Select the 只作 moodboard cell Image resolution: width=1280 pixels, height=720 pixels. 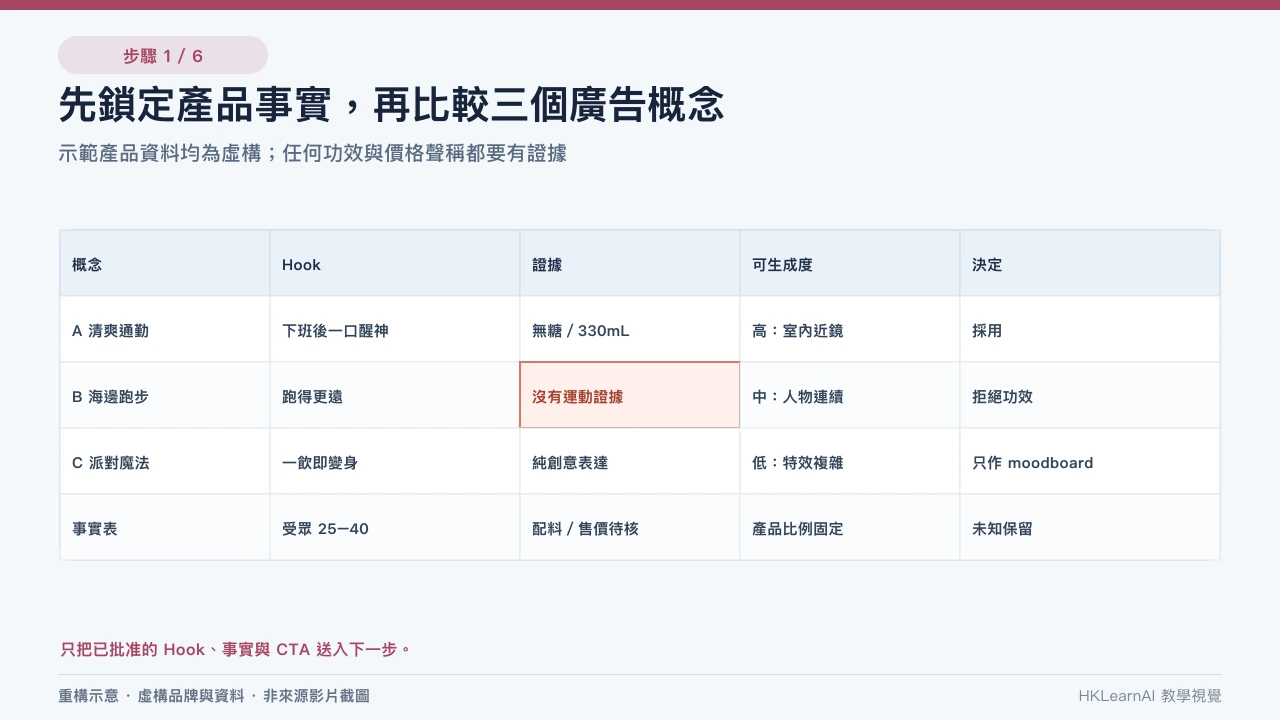(1090, 462)
